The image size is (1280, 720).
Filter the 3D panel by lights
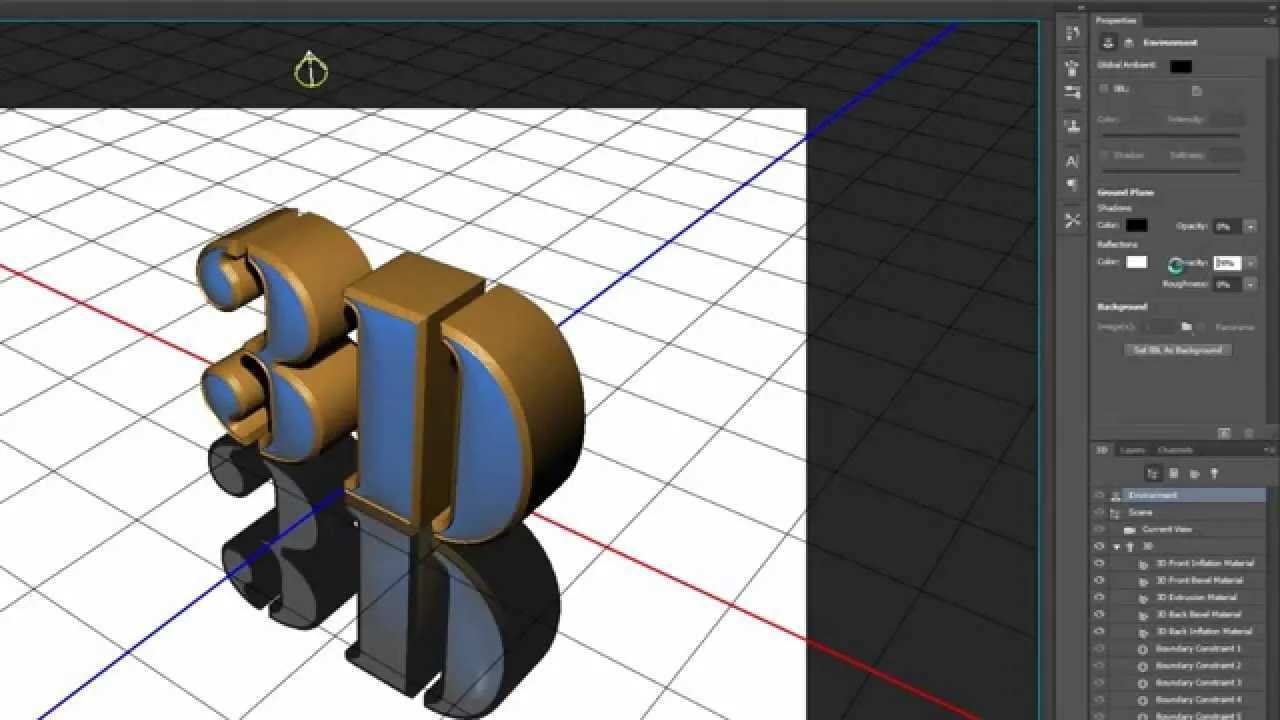point(1214,473)
